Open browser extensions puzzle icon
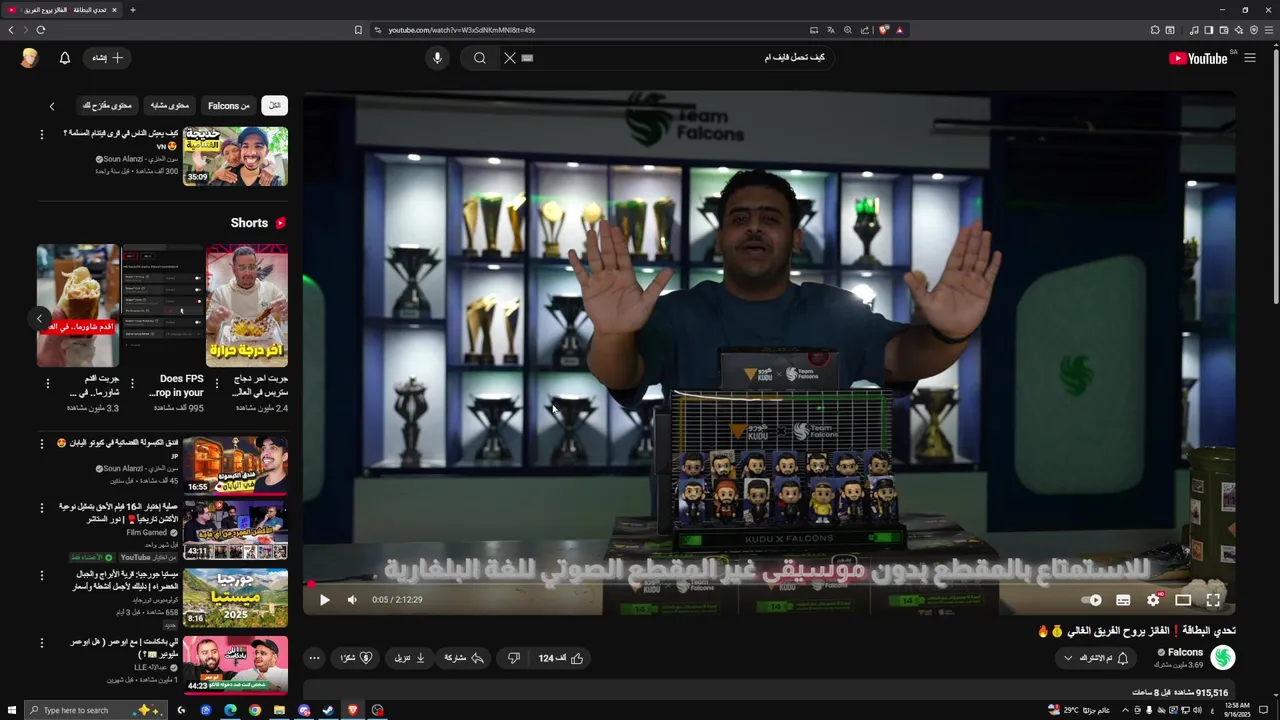This screenshot has width=1280, height=720. pyautogui.click(x=1155, y=30)
